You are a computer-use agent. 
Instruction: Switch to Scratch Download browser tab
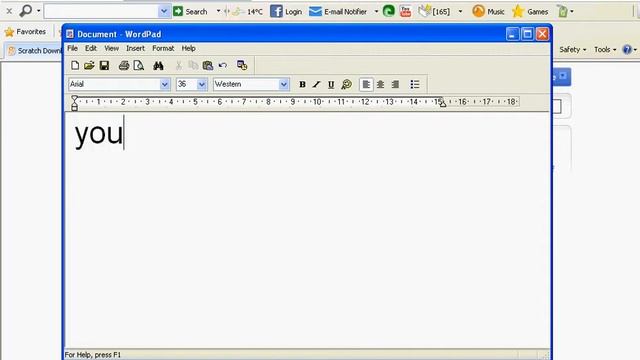tap(35, 51)
